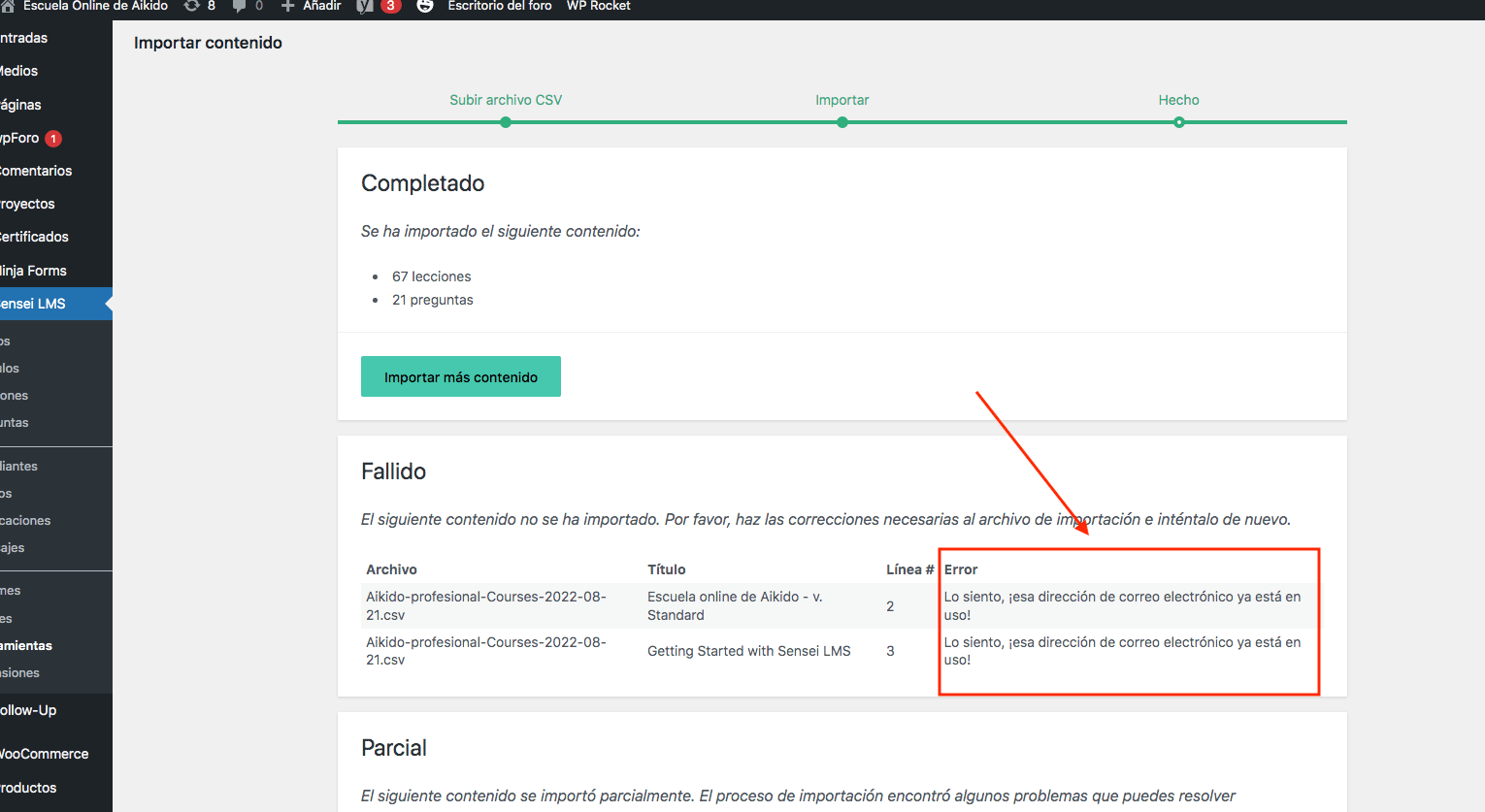The image size is (1485, 812).
Task: Open Certificados in the sidebar
Action: coord(34,237)
